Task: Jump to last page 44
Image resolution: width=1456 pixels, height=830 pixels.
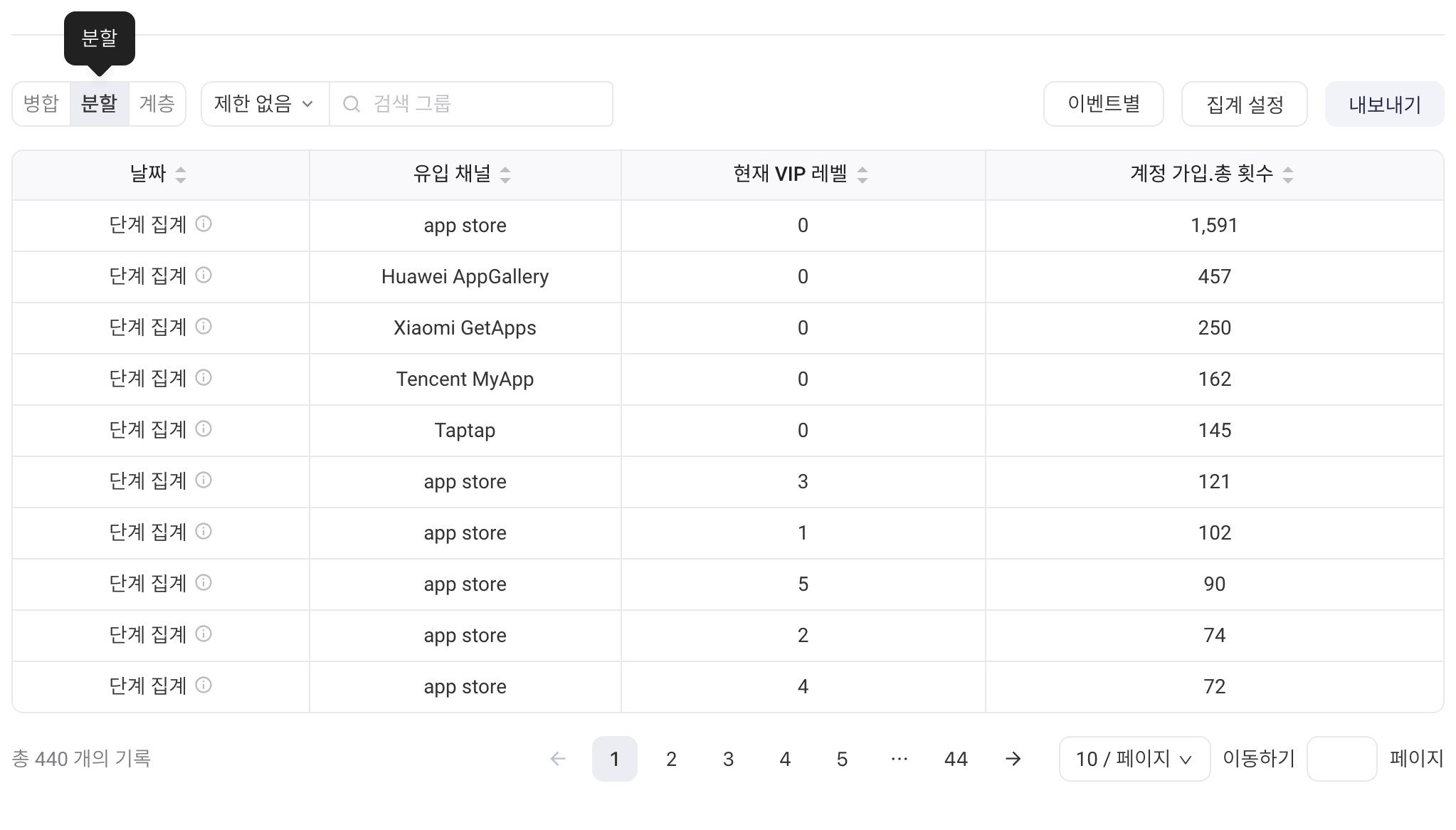Action: click(x=956, y=759)
